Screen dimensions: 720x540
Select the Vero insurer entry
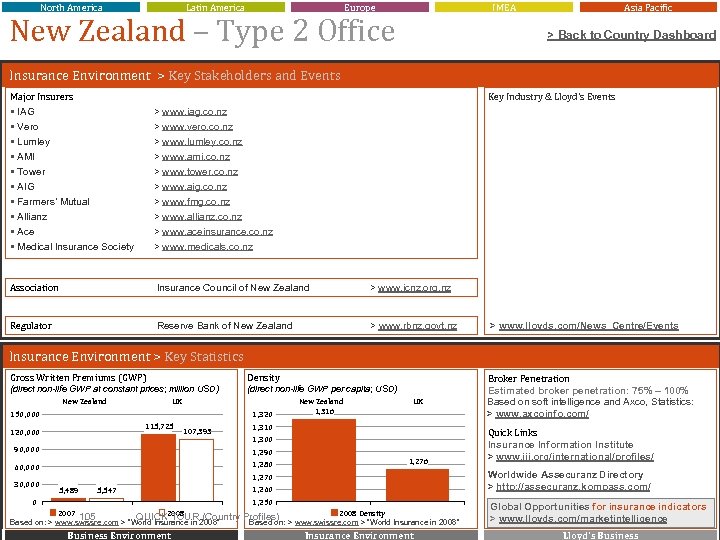coord(28,127)
